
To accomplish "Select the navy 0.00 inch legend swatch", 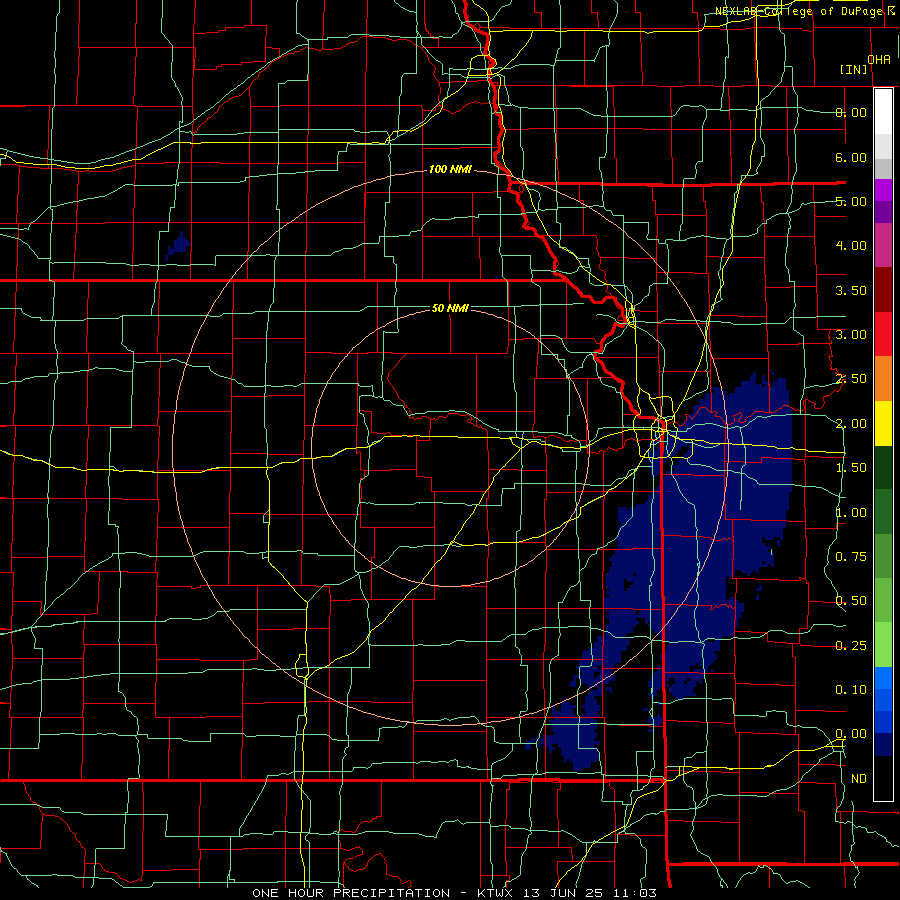I will (883, 744).
